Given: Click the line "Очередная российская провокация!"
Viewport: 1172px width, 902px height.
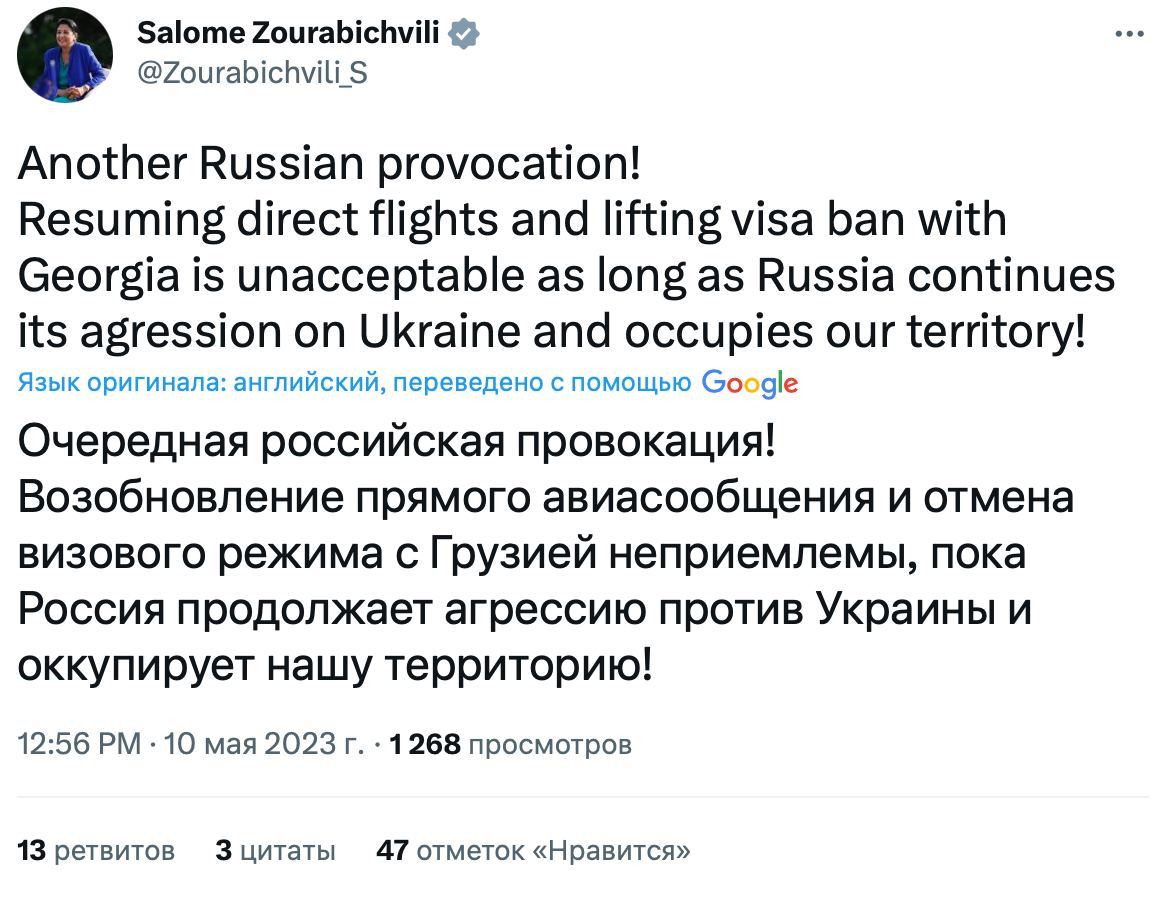Looking at the screenshot, I should 396,442.
